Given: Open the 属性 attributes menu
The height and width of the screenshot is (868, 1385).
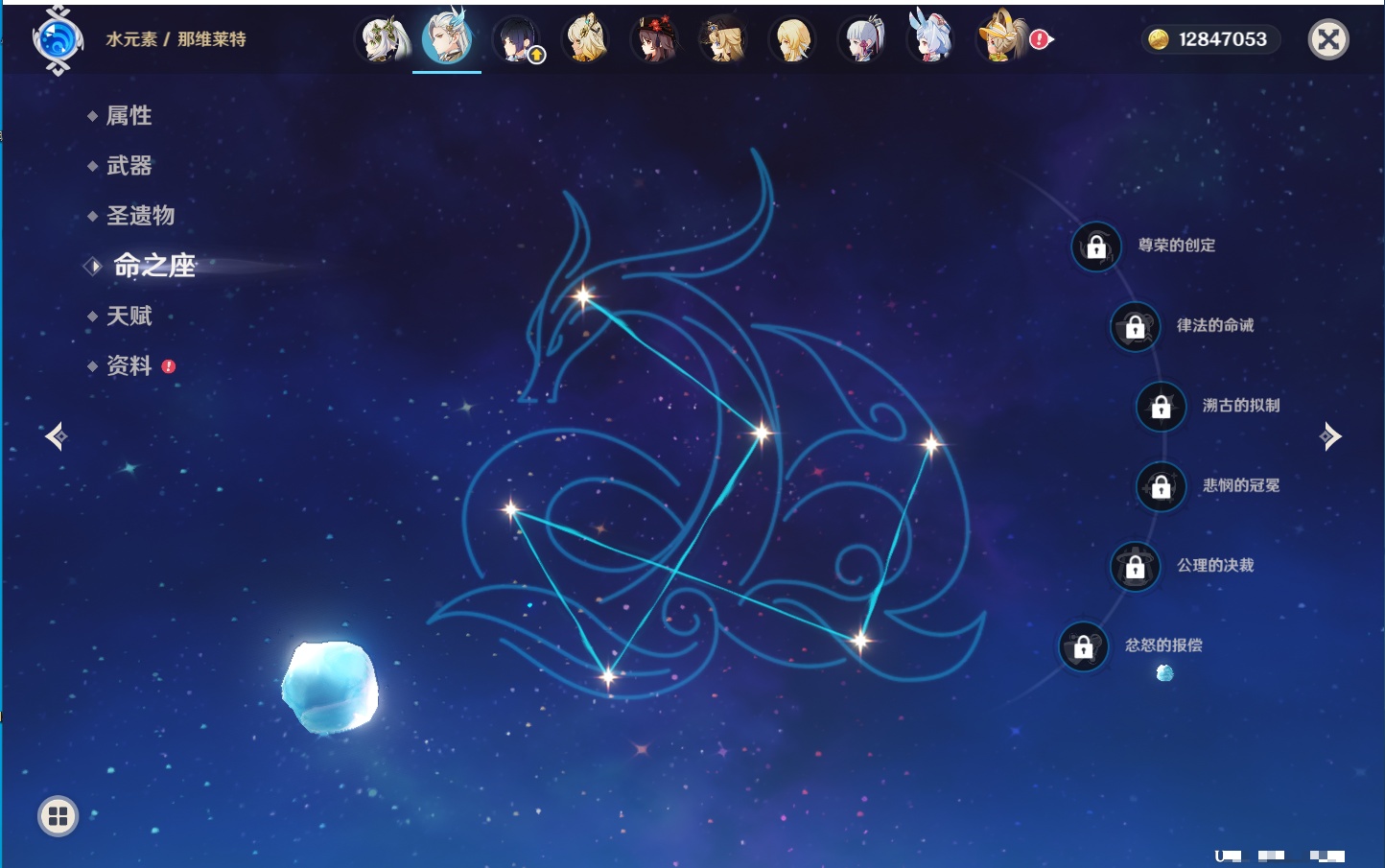Looking at the screenshot, I should pyautogui.click(x=129, y=116).
